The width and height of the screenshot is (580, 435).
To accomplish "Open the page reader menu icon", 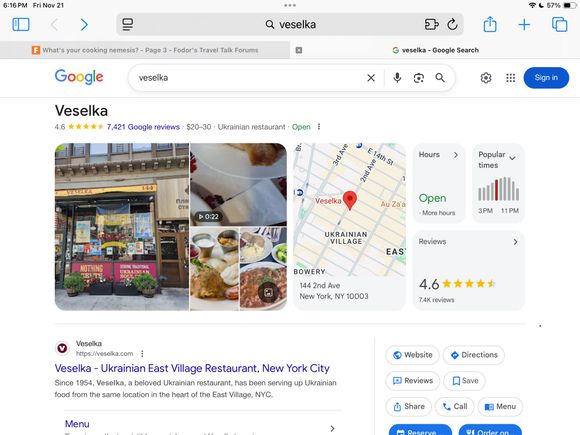I will [x=128, y=25].
